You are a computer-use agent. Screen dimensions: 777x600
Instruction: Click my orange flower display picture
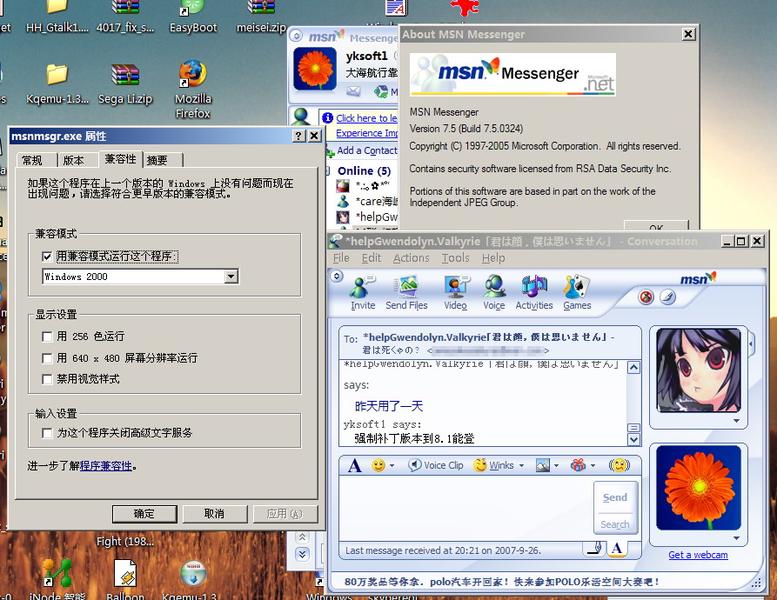click(x=698, y=488)
